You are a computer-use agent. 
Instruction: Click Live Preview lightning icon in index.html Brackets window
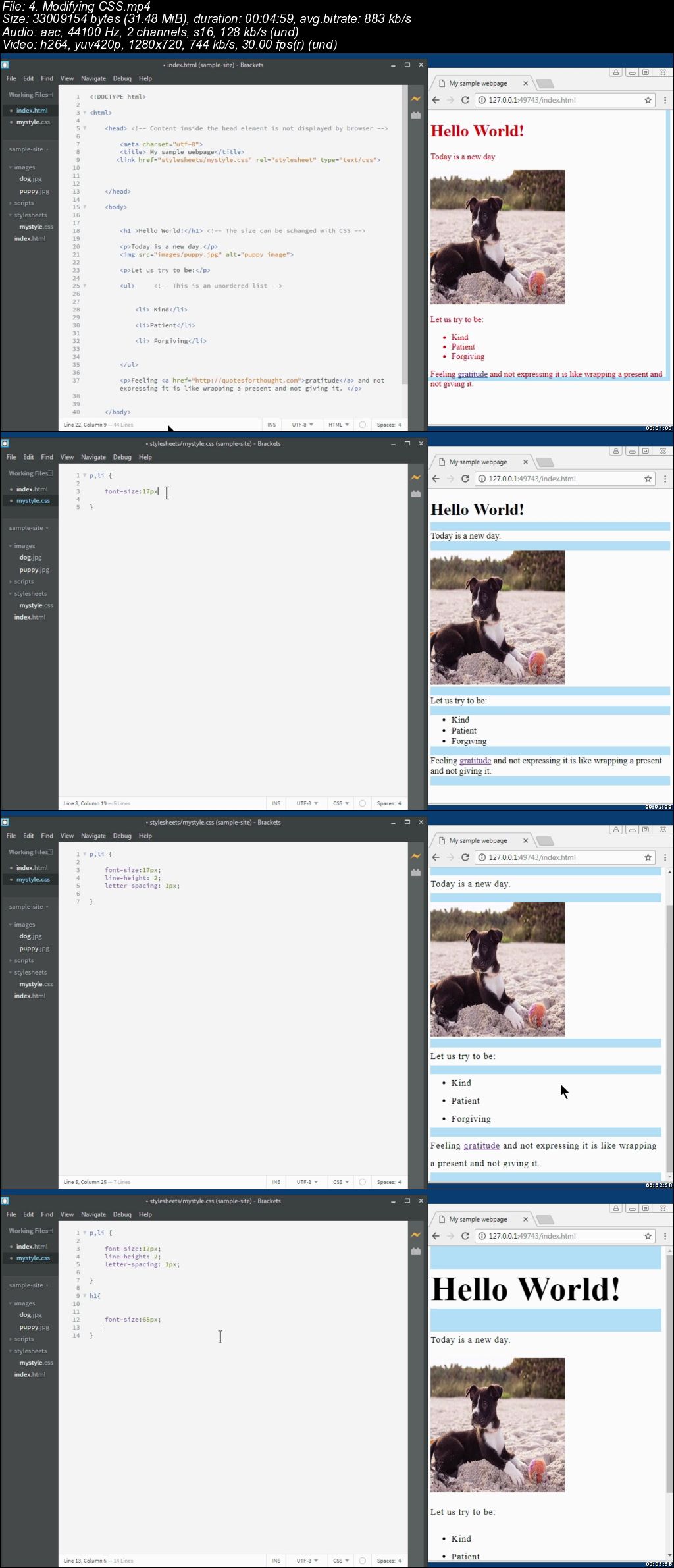(416, 99)
